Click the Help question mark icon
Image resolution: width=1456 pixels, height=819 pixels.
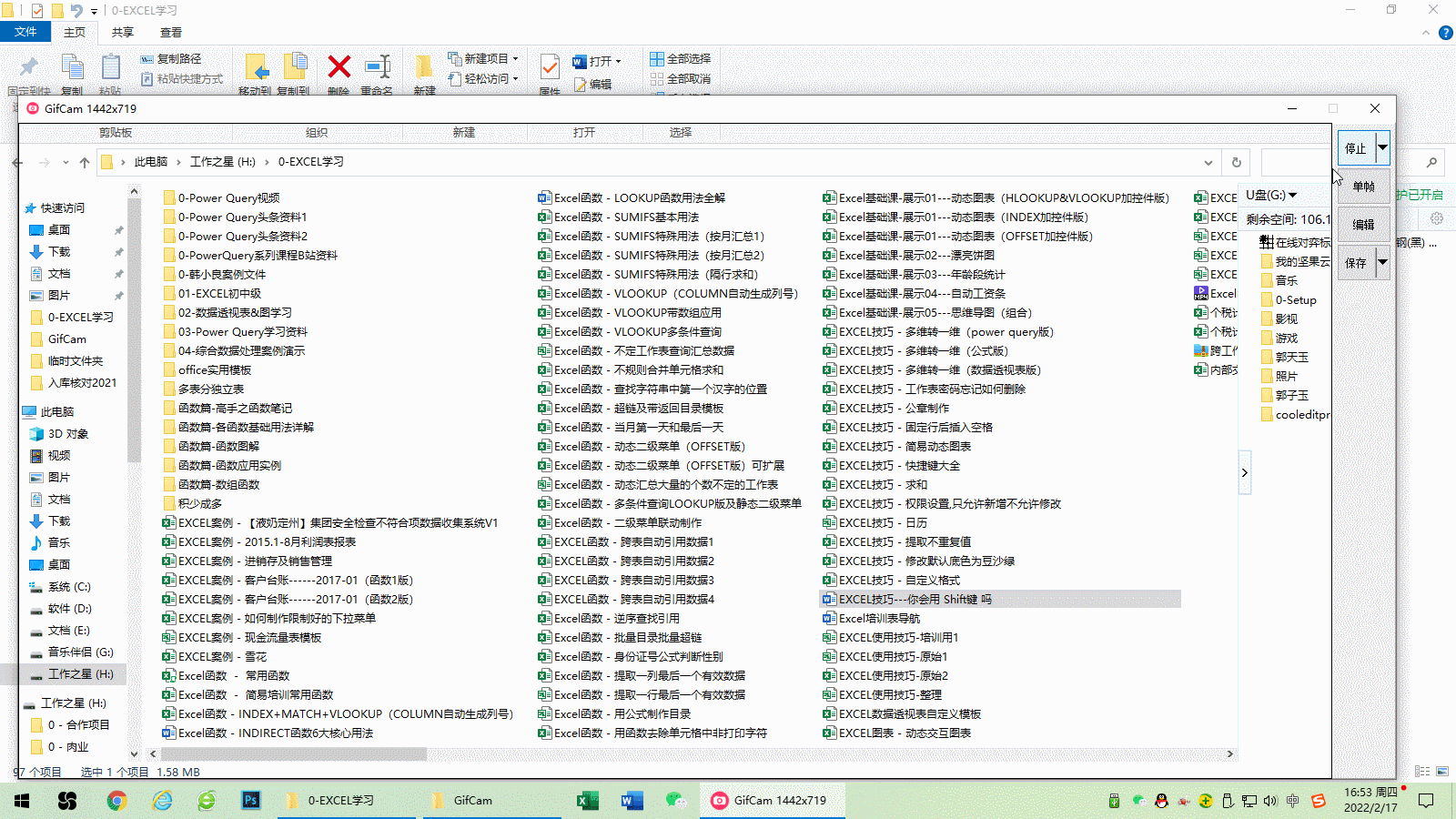[x=1445, y=33]
